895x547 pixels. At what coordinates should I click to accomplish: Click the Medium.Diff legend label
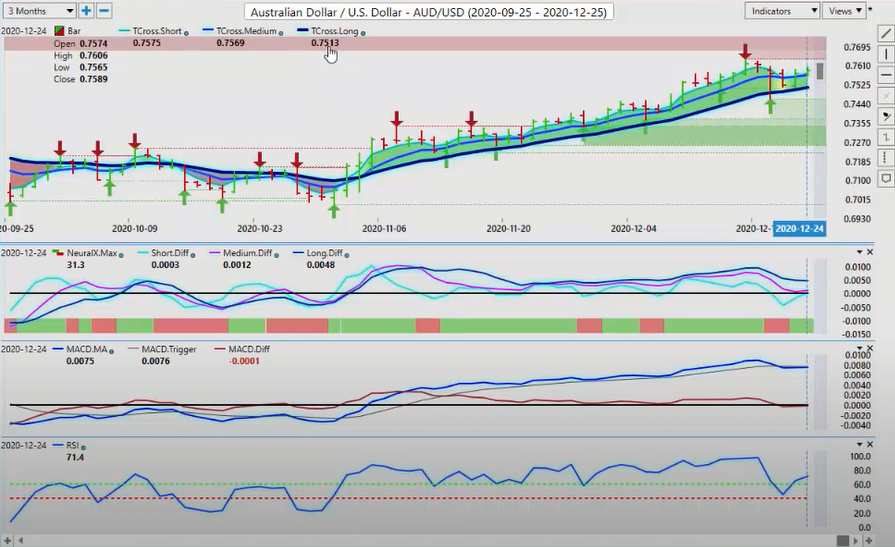[x=248, y=253]
